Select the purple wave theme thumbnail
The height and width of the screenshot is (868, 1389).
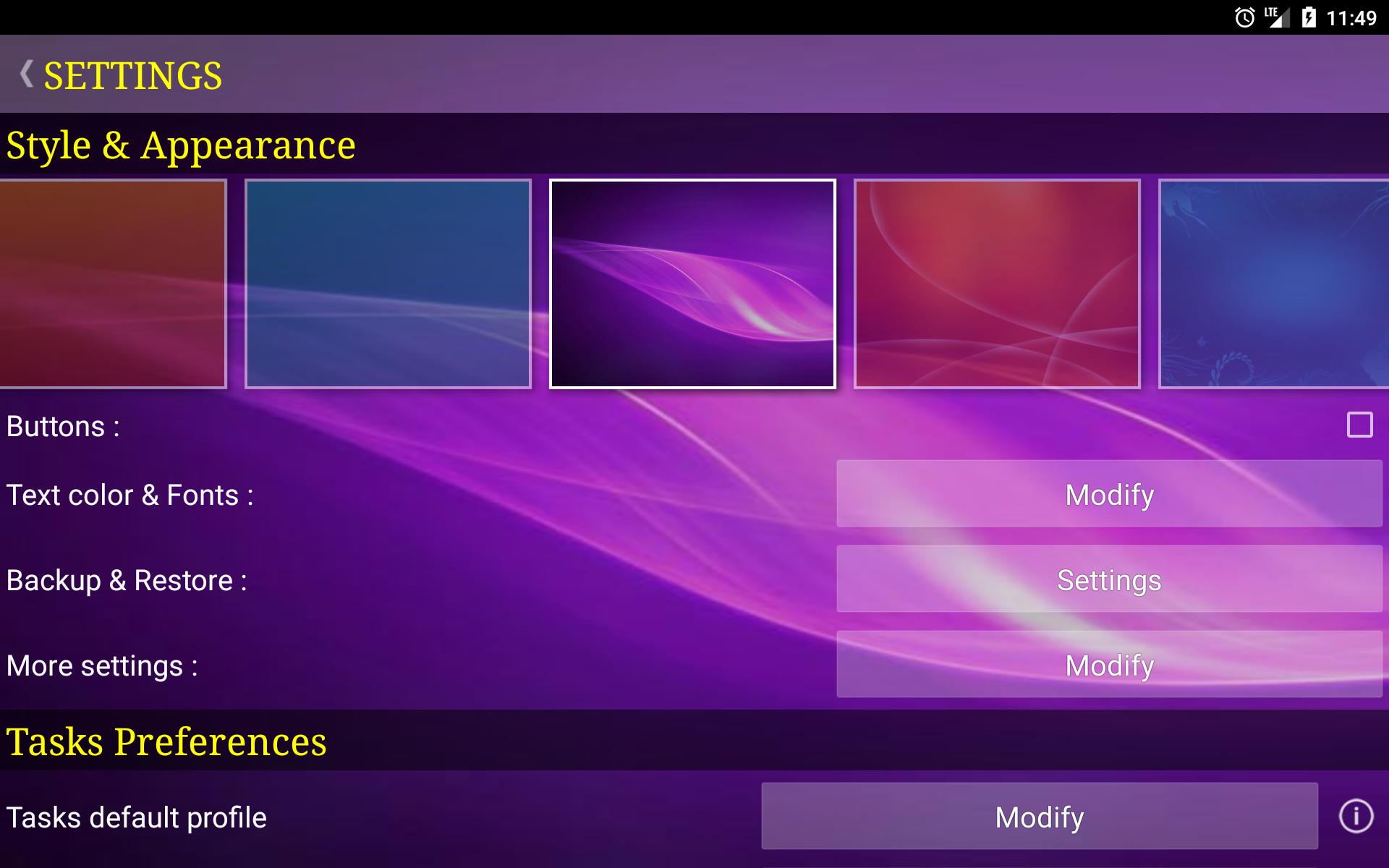point(692,284)
